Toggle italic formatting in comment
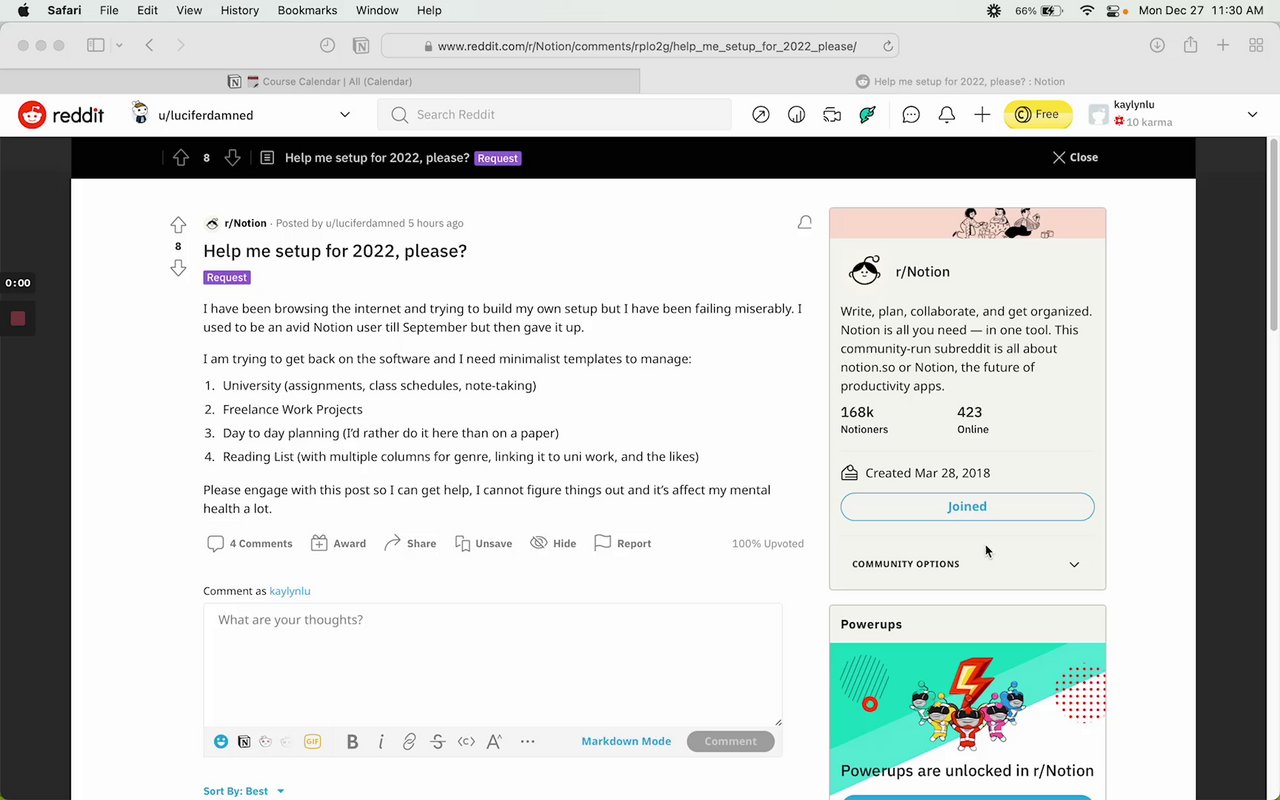 [381, 742]
